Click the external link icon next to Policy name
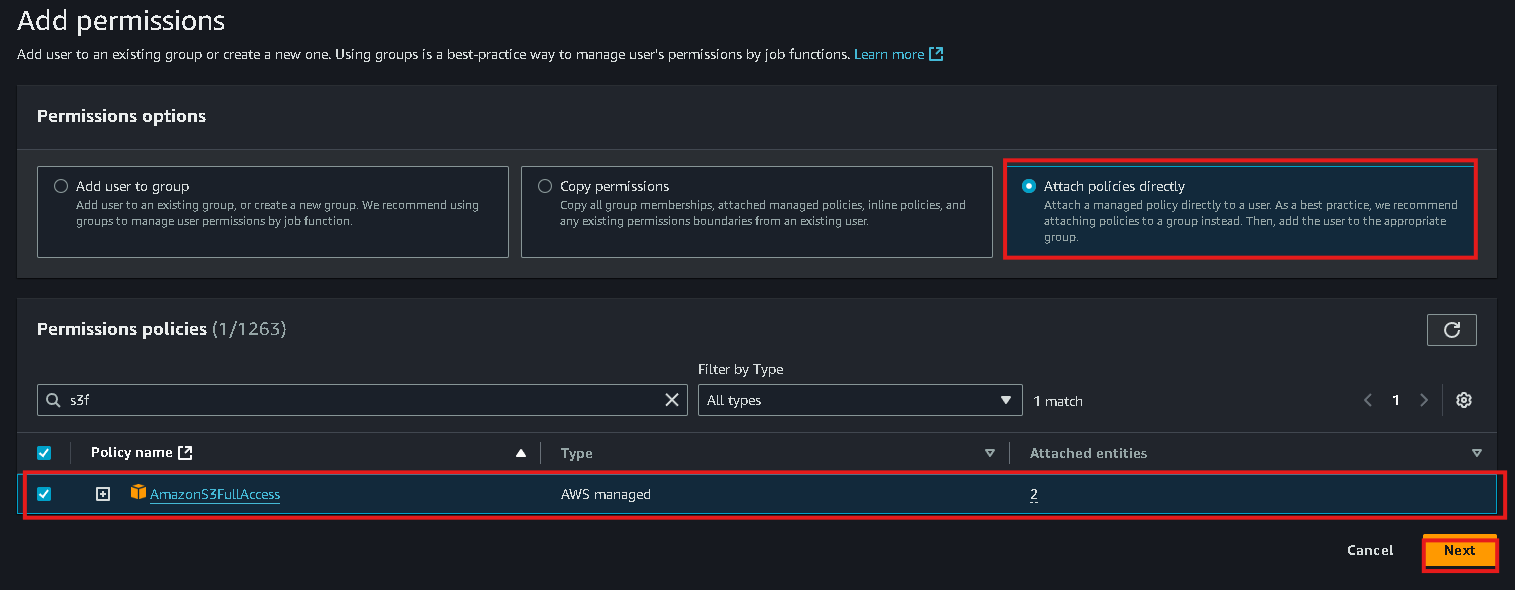1515x590 pixels. pos(184,452)
